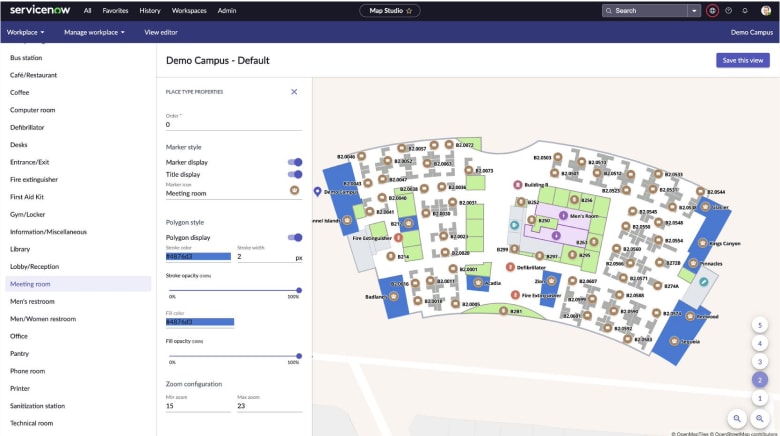Open the History menu
Image resolution: width=780 pixels, height=436 pixels.
coord(150,10)
